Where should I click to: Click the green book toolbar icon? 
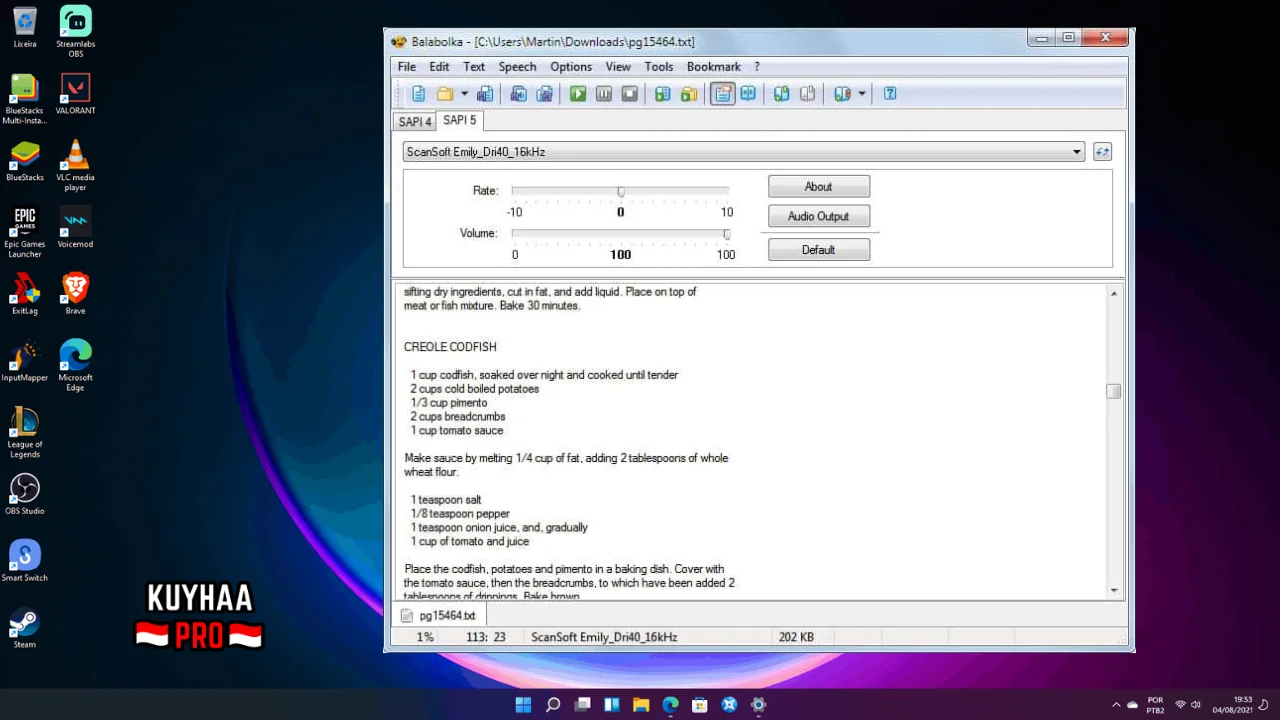tap(662, 94)
